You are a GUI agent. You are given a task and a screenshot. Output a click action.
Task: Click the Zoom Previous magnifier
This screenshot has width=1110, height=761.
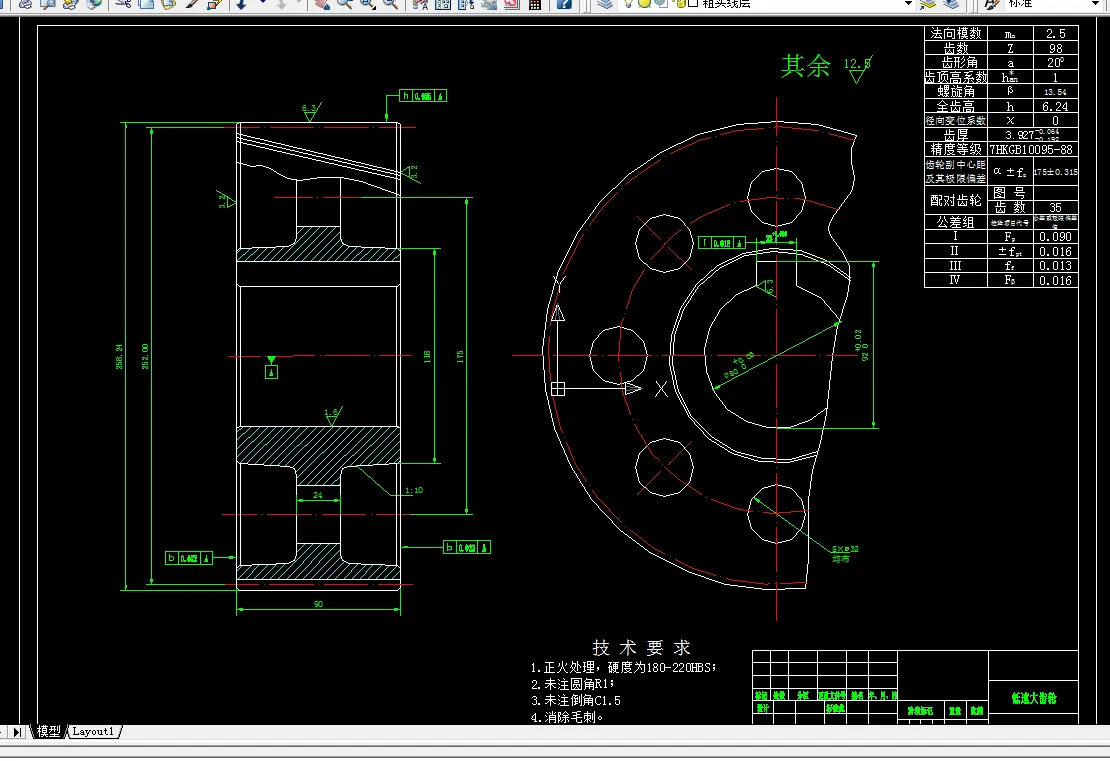coord(390,4)
